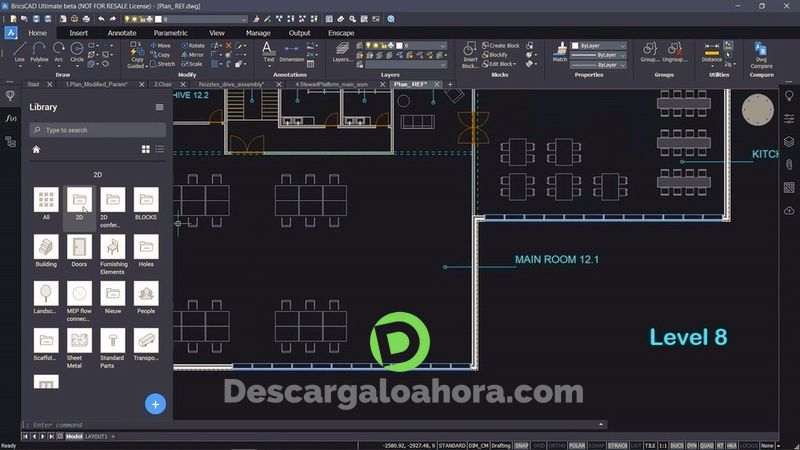Toggle GRID in status bar
The width and height of the screenshot is (800, 450).
pos(539,445)
